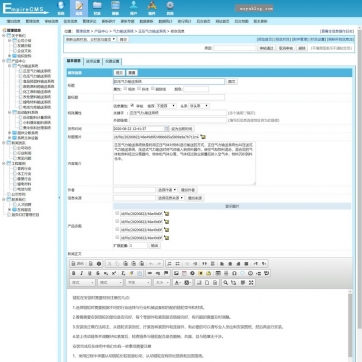Insert a bulleted list in the editor
This screenshot has width=362, height=362.
[177, 264]
